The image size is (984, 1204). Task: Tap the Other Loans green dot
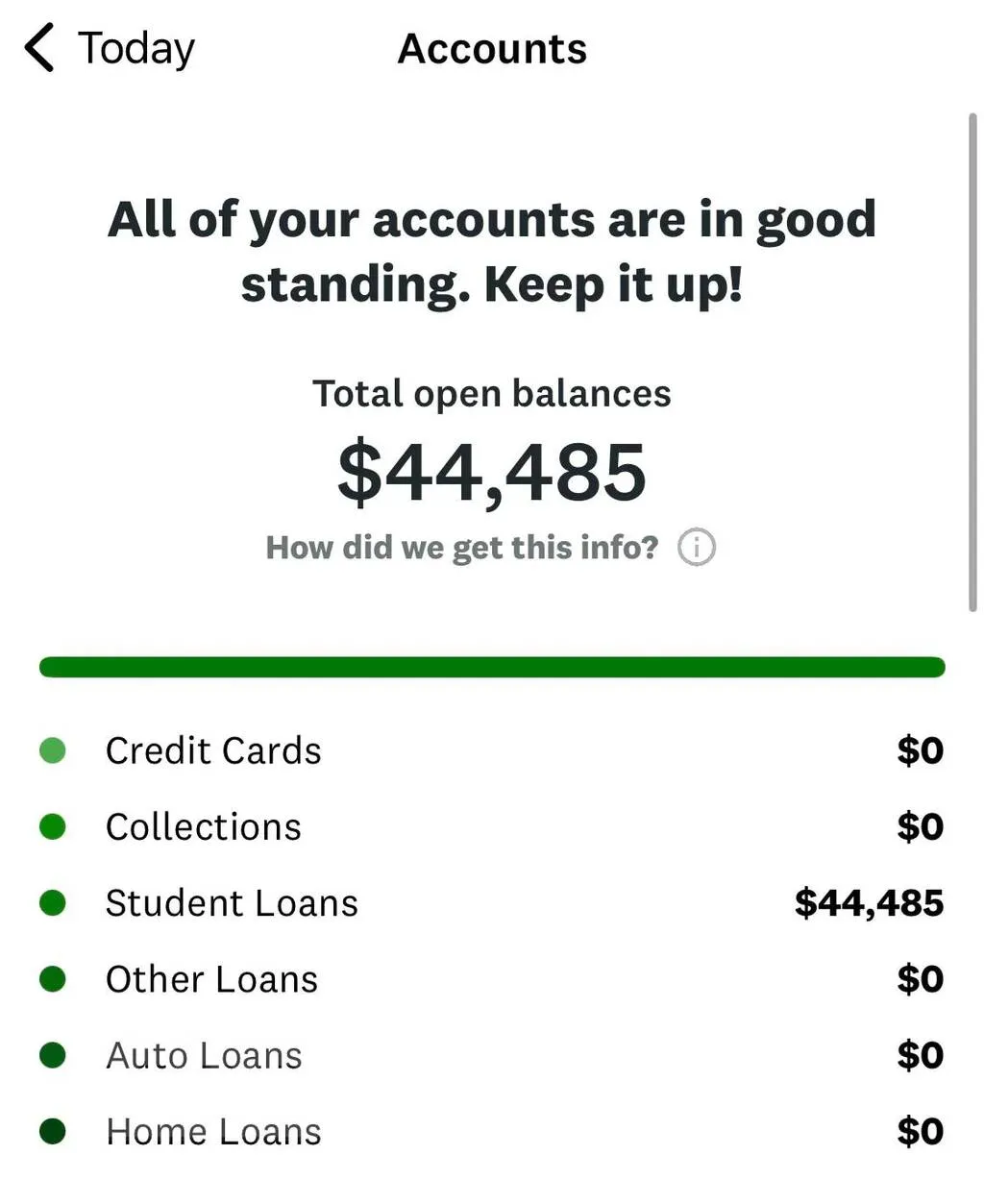click(53, 979)
